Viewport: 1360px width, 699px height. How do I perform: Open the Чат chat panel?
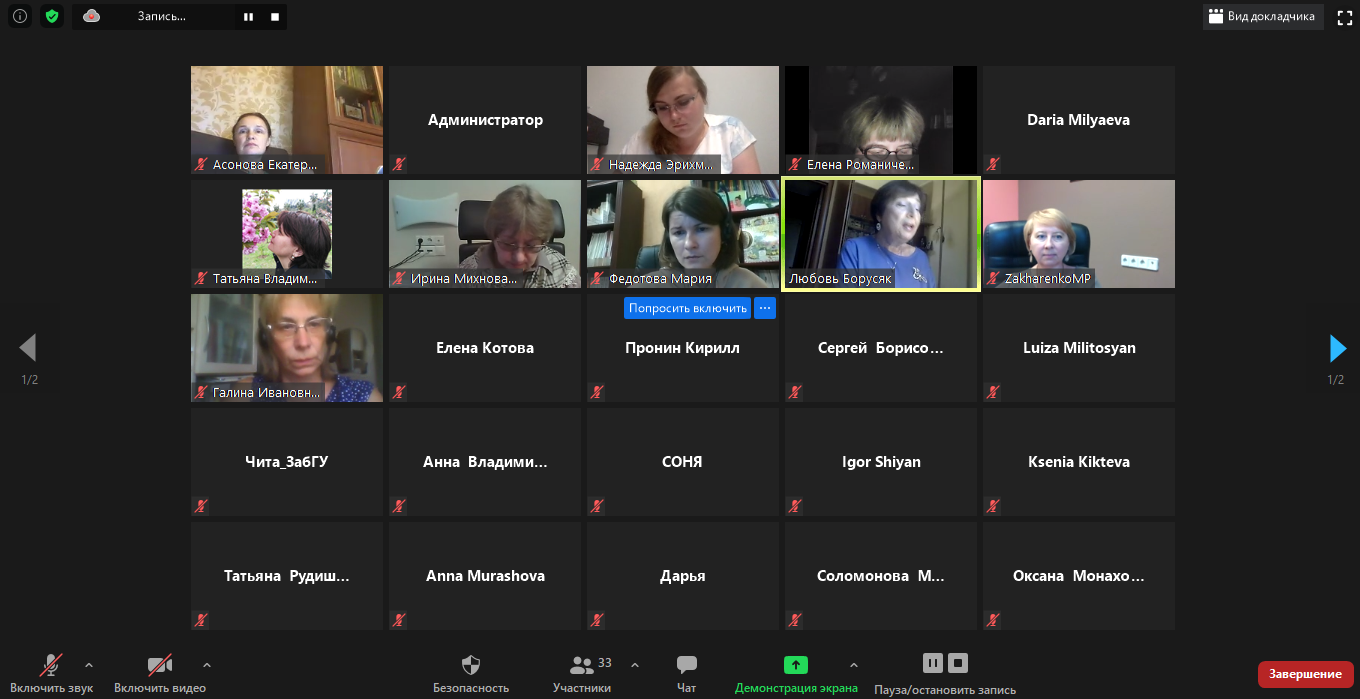[x=686, y=674]
